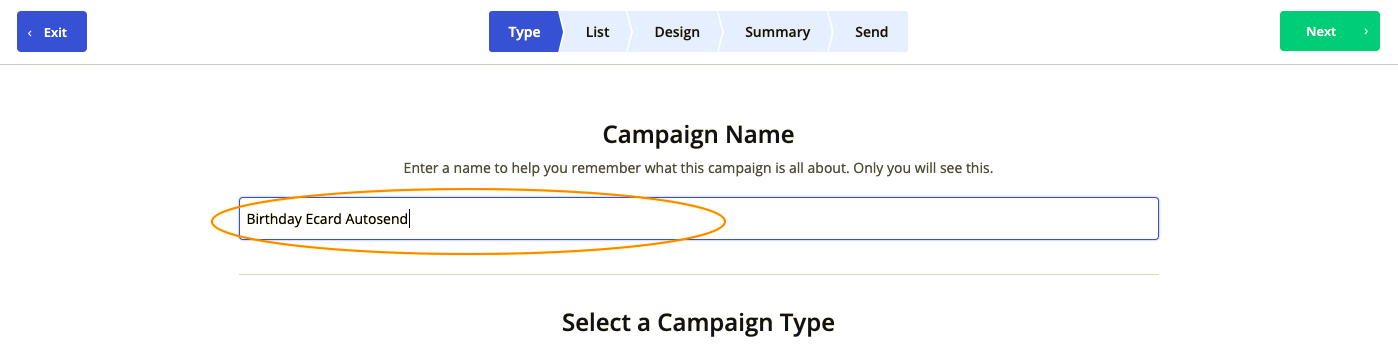Click the left chevron icon in Exit button

pos(30,32)
